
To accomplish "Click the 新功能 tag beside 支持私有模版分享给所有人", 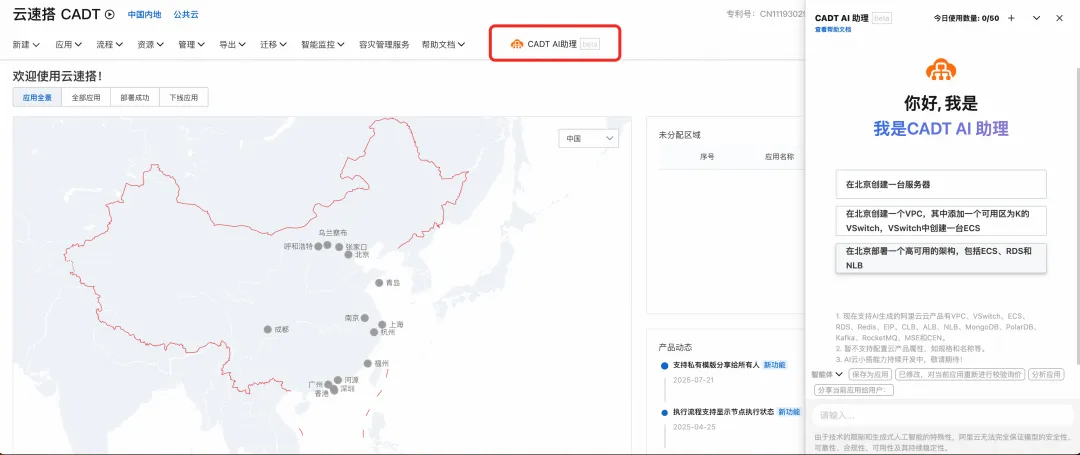I will (774, 365).
